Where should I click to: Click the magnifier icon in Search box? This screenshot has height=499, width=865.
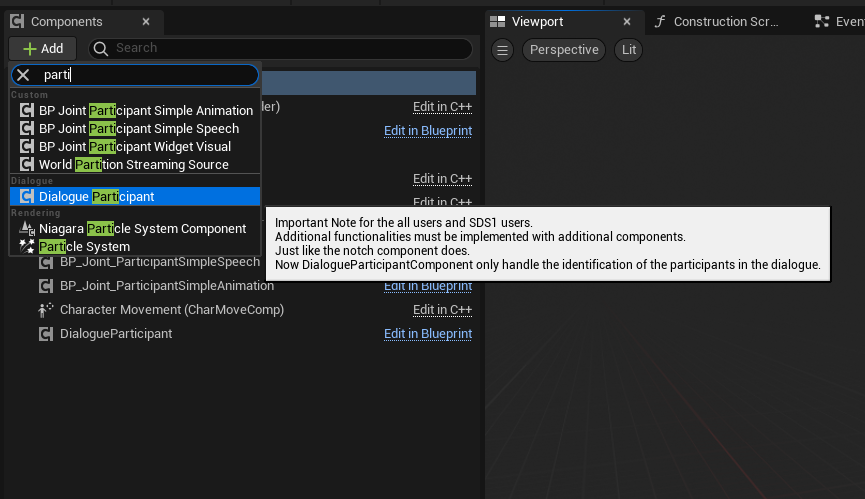(x=101, y=48)
